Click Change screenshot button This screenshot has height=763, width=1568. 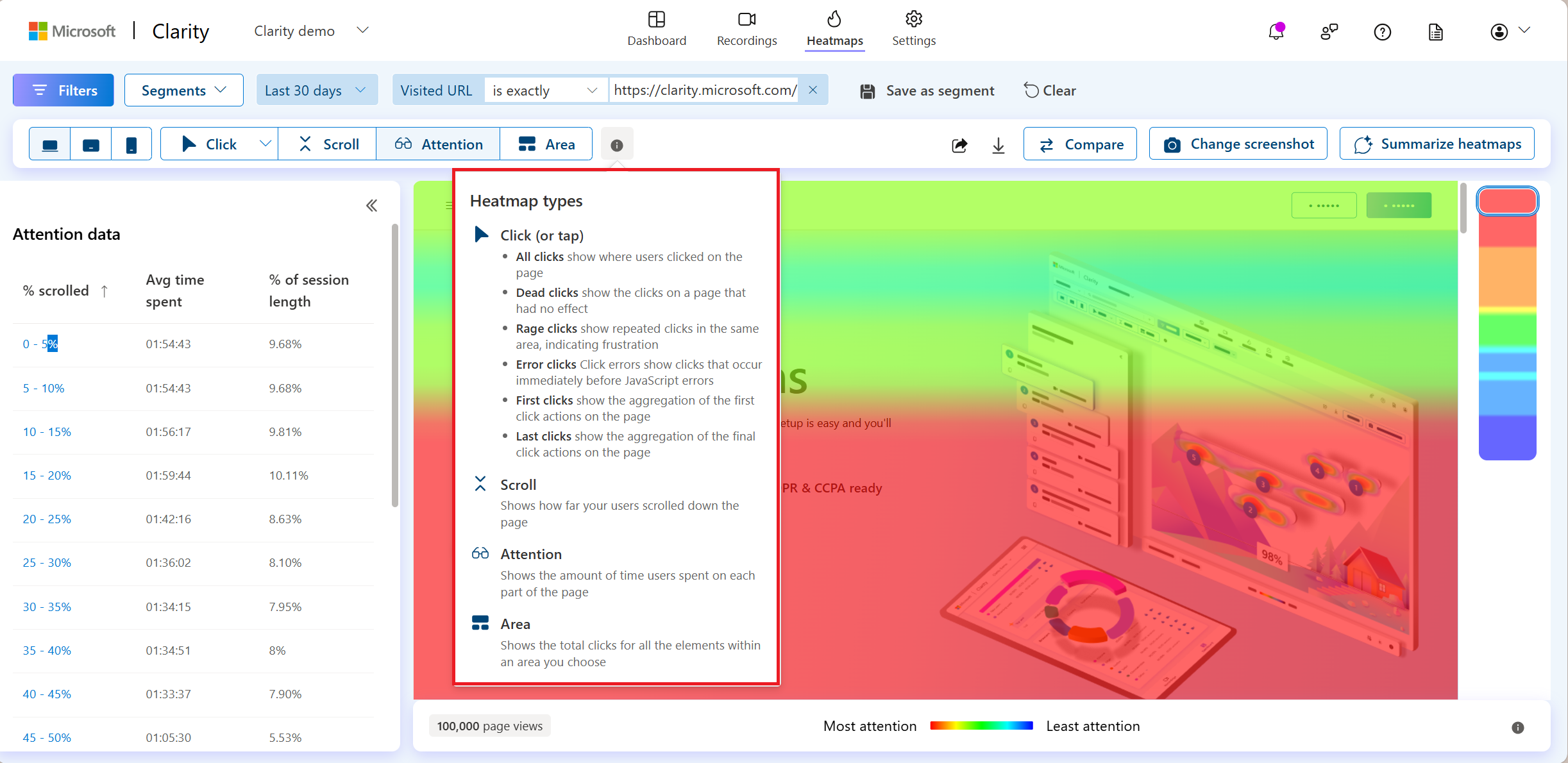pos(1238,144)
